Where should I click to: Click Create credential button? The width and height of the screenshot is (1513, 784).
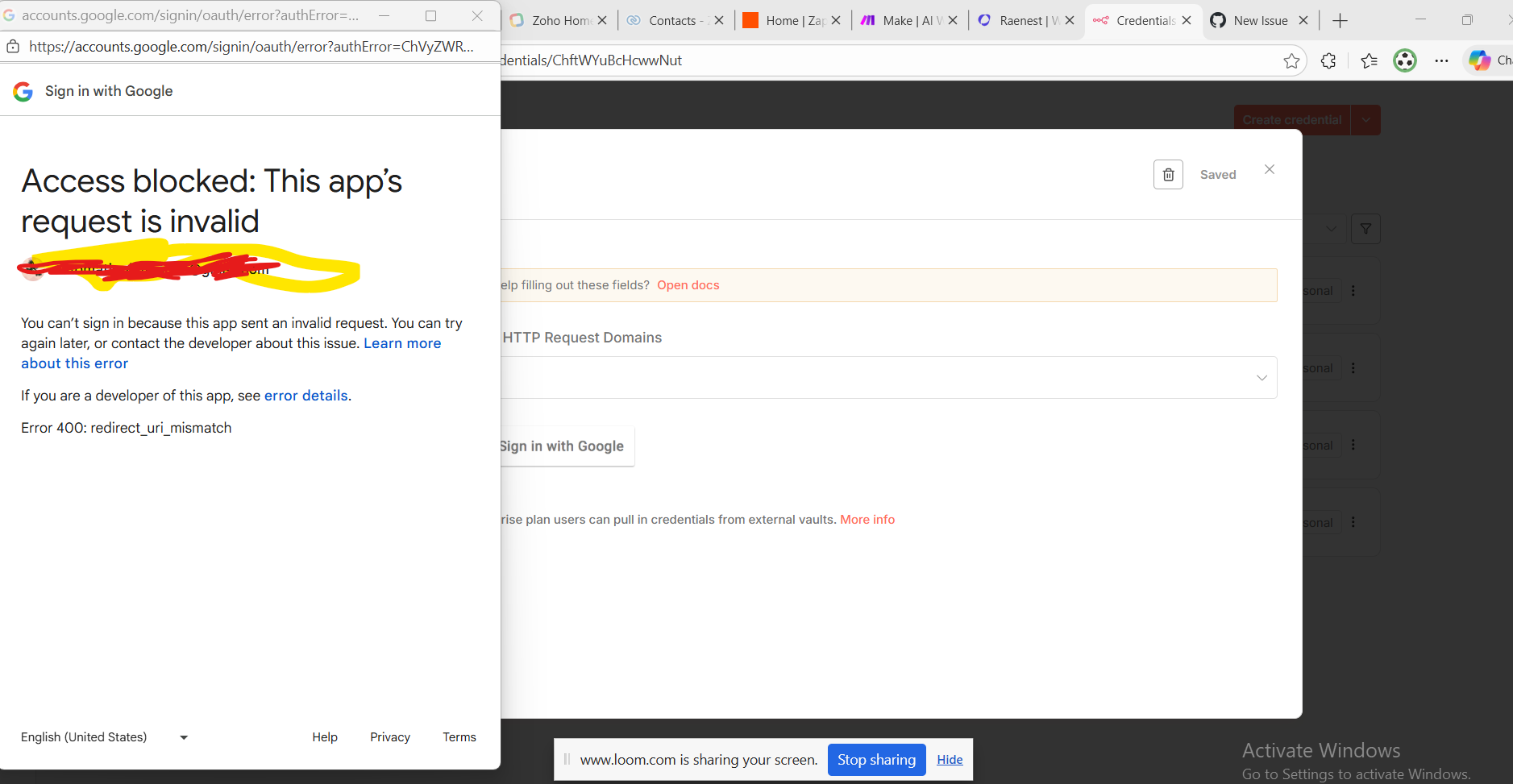point(1292,120)
